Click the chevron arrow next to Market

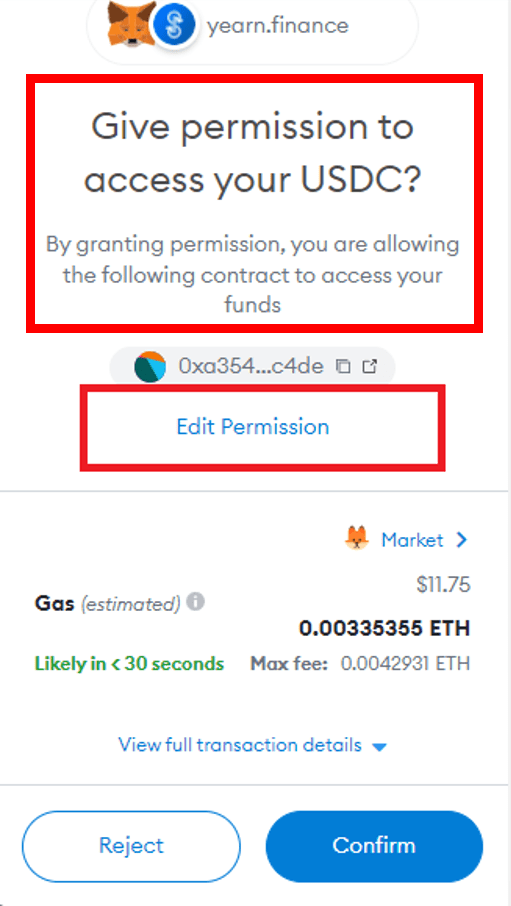[x=461, y=540]
